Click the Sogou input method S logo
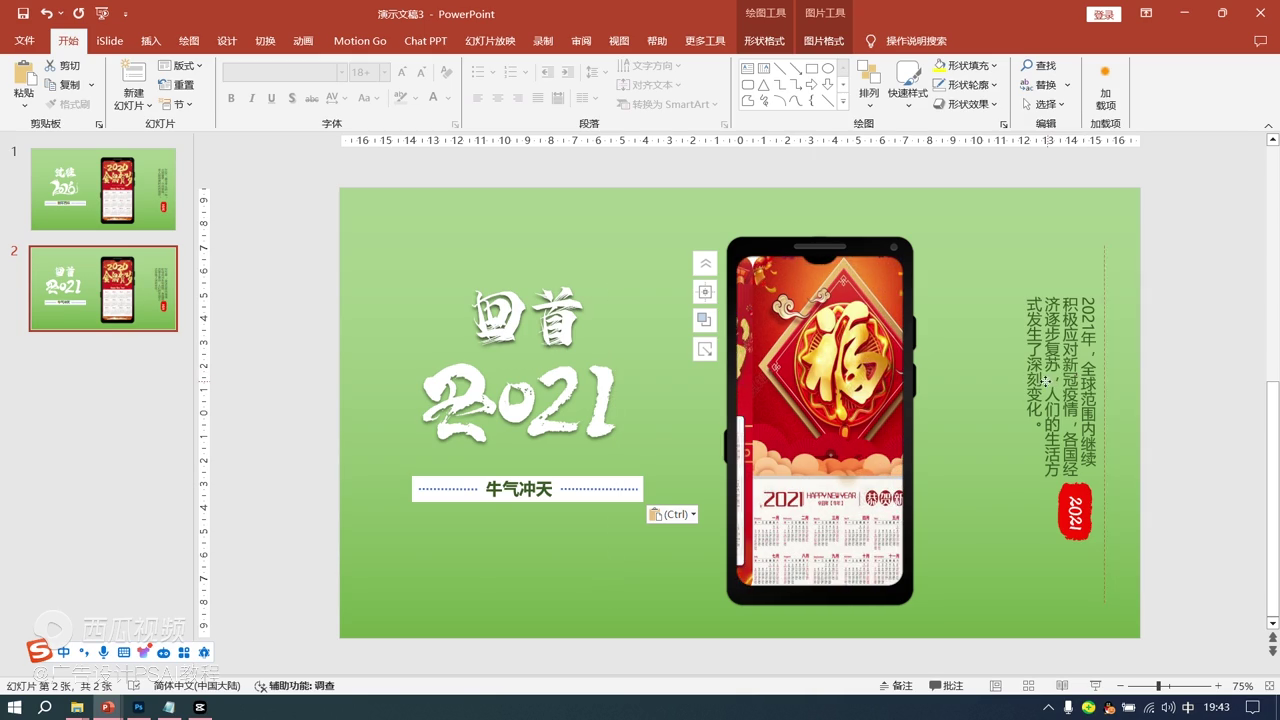1280x720 pixels. (x=38, y=652)
